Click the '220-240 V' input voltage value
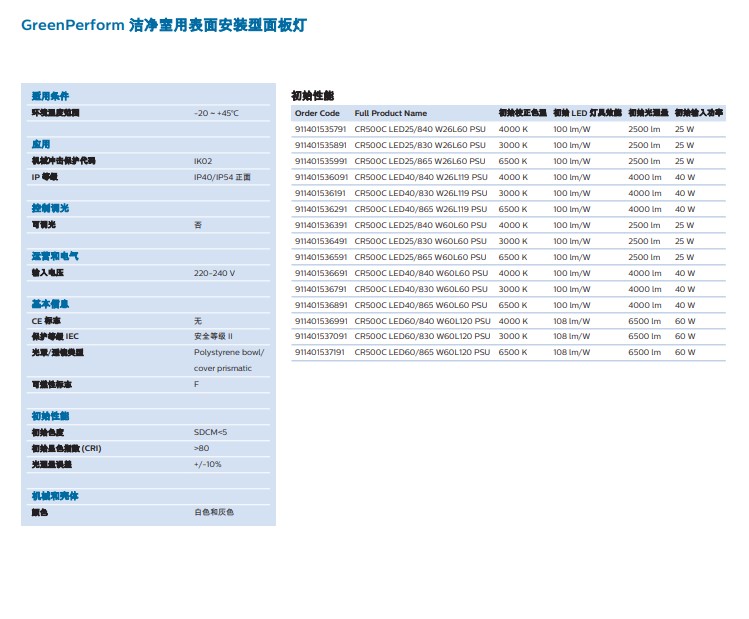 tap(214, 273)
